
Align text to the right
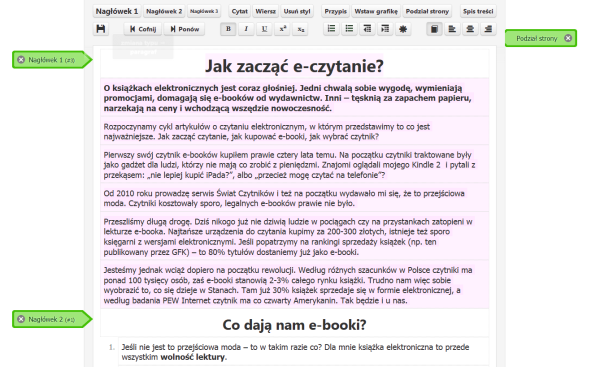coord(488,29)
